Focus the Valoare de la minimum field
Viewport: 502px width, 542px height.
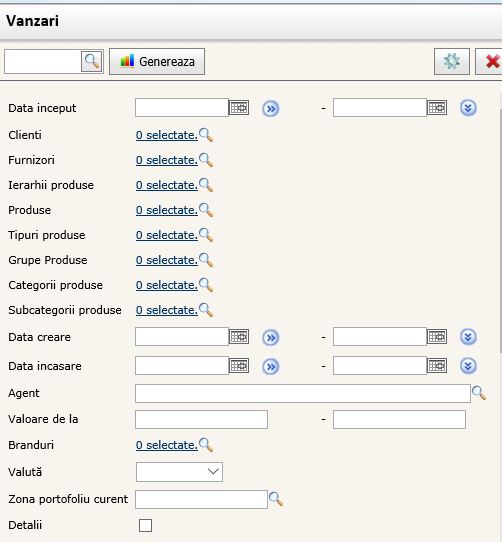click(201, 419)
